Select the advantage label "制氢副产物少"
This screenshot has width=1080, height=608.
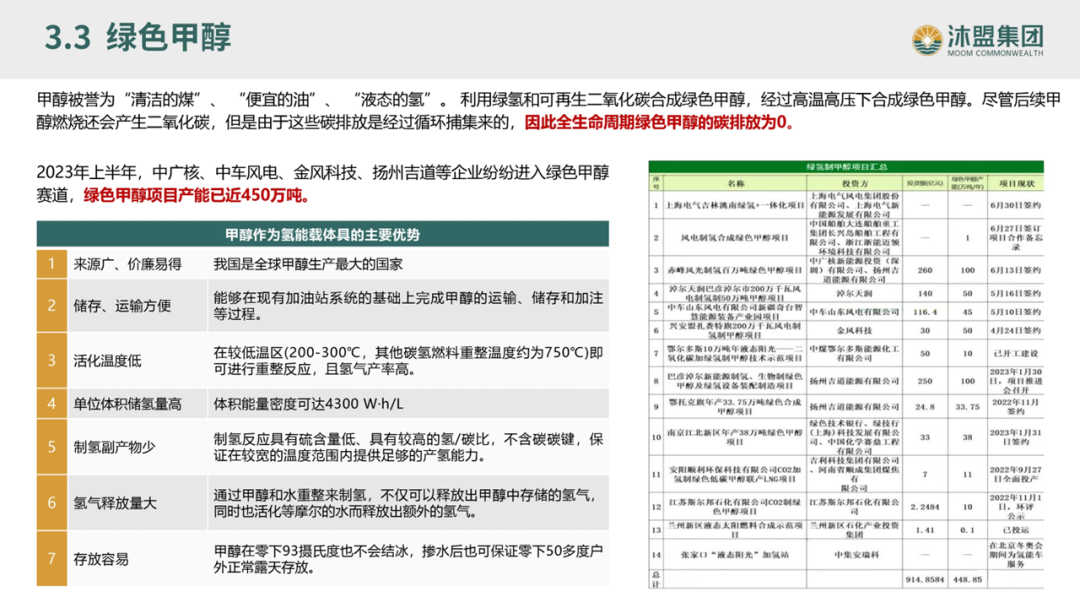[x=114, y=448]
